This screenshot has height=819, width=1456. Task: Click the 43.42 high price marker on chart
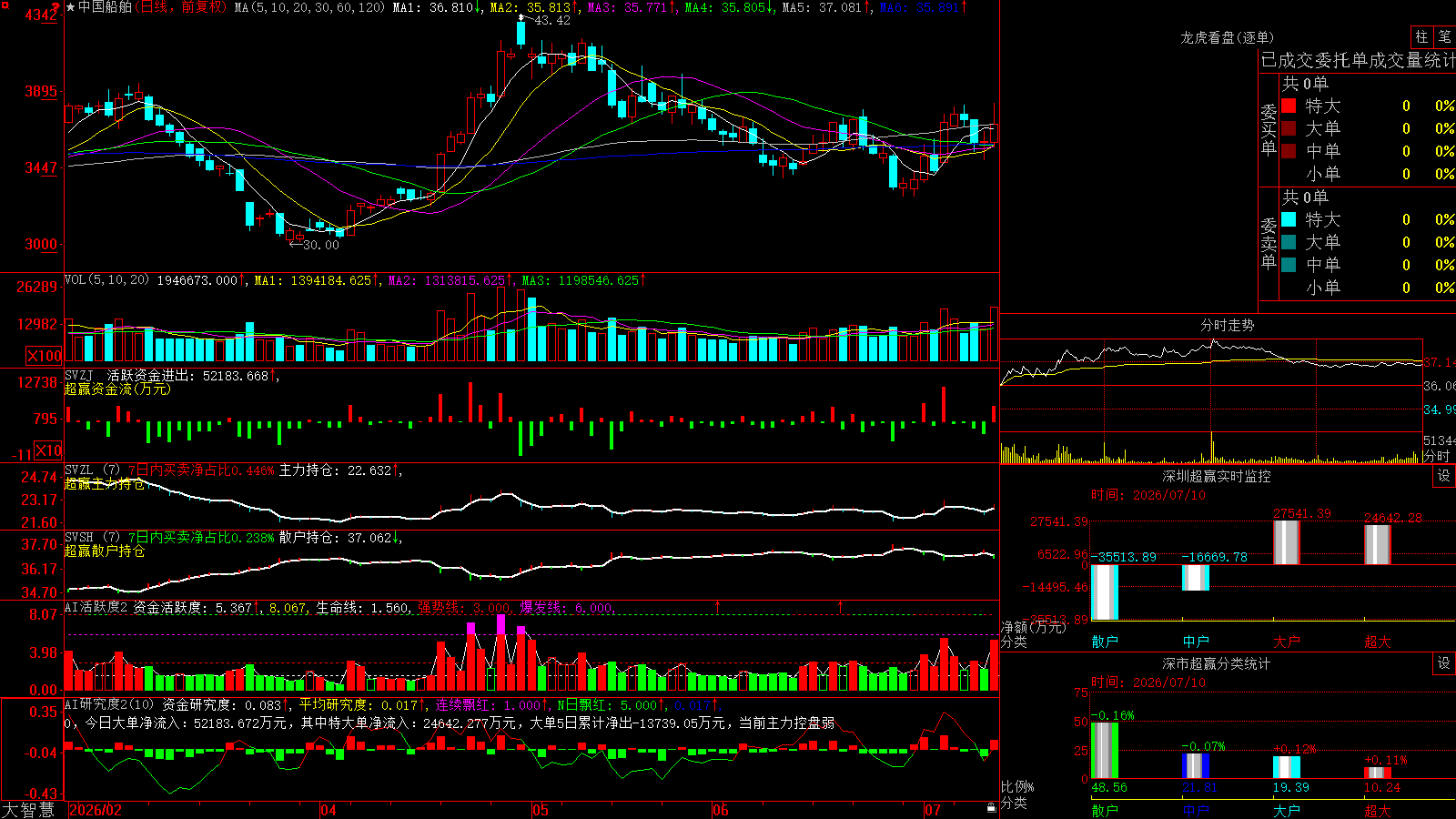[x=551, y=21]
